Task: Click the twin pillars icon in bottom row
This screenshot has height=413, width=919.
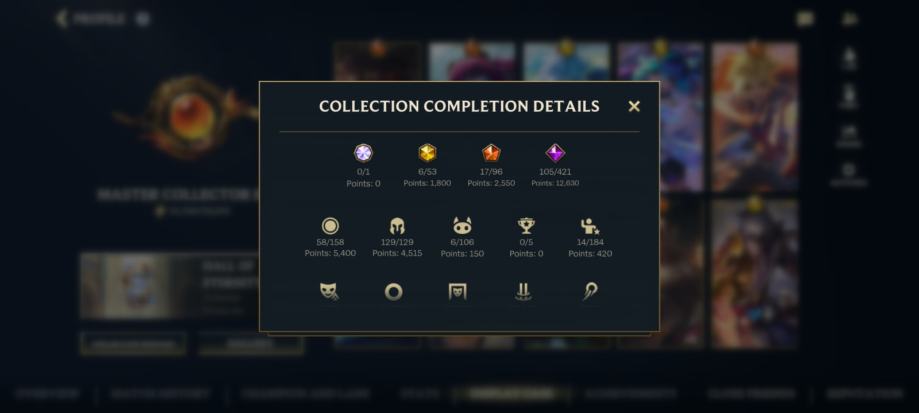Action: [522, 291]
